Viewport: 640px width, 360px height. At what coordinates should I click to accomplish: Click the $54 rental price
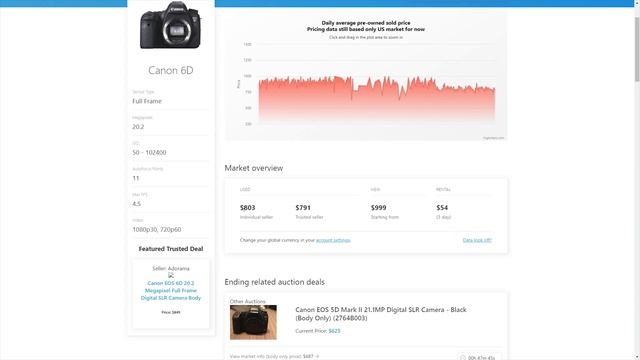[442, 207]
